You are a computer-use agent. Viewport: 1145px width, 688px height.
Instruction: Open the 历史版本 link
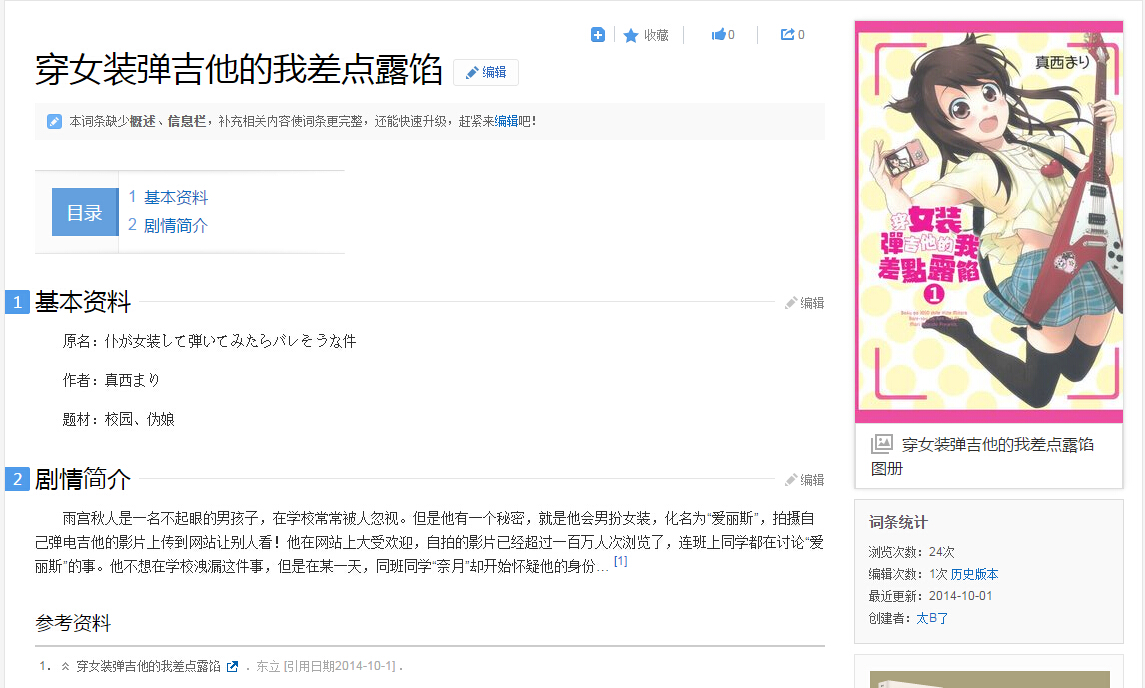[974, 574]
